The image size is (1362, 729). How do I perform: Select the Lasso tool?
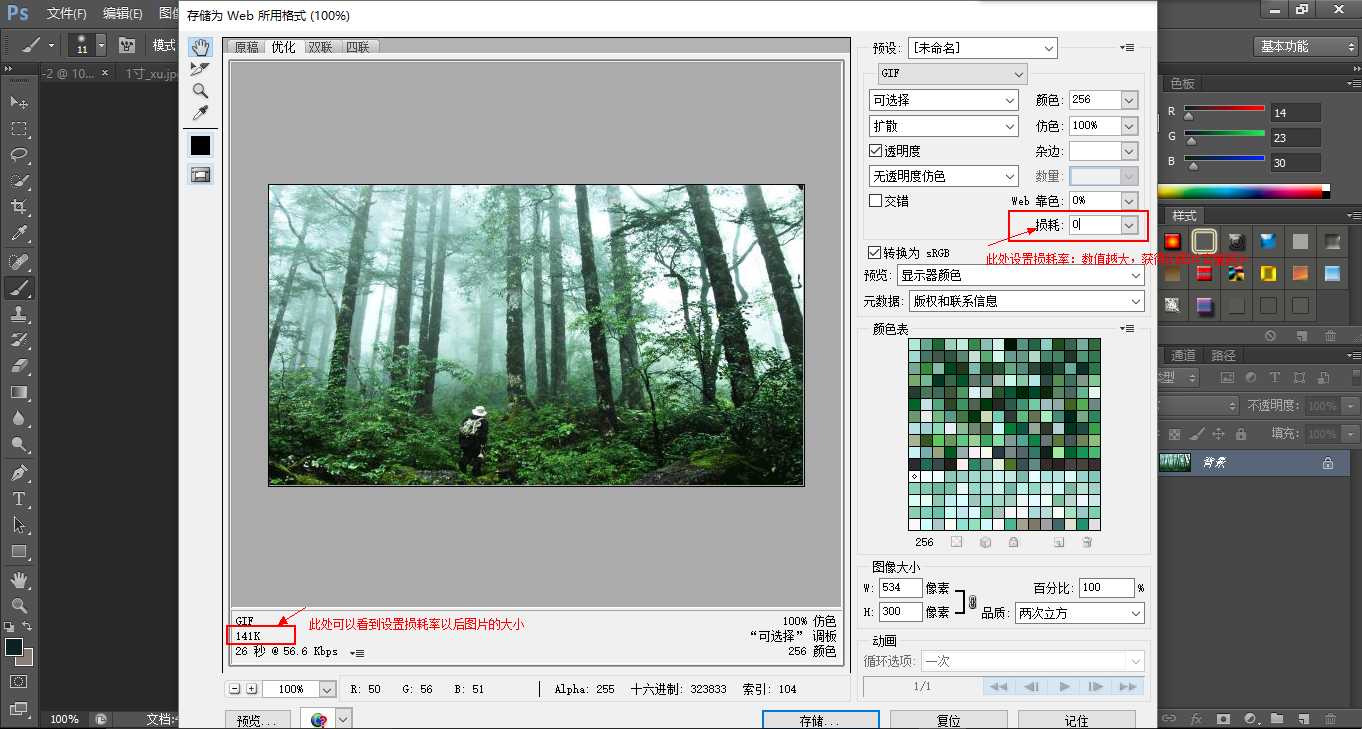19,154
